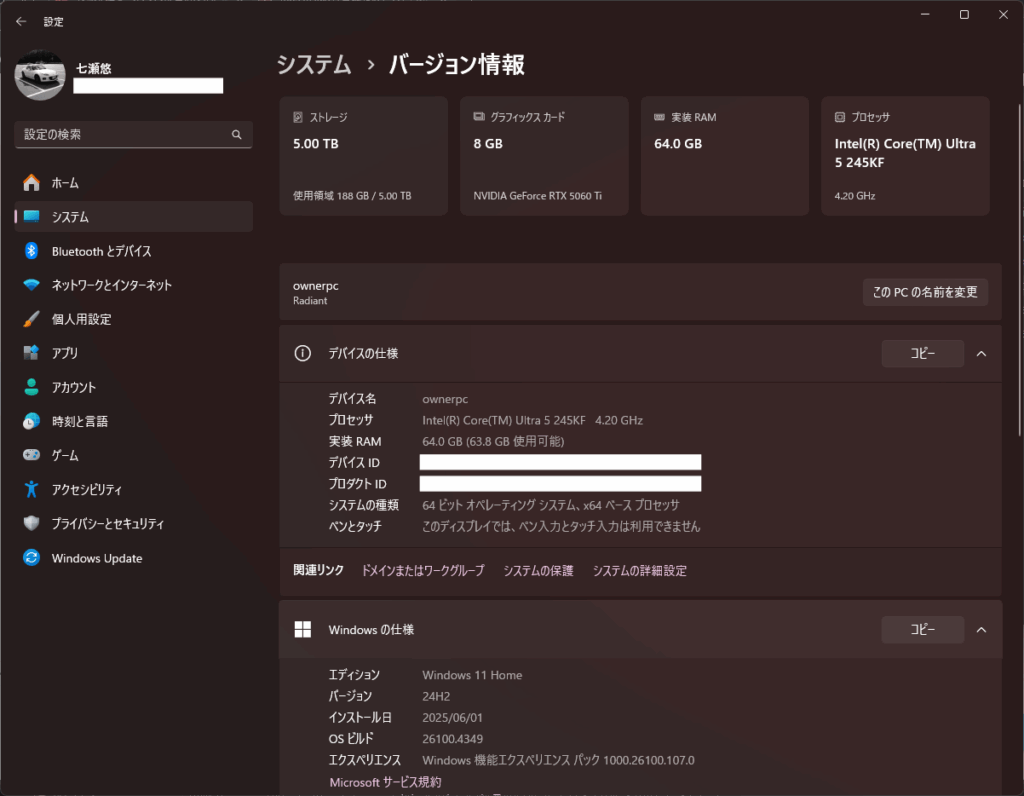Click the ホーム house icon
1024x796 pixels.
click(x=31, y=183)
